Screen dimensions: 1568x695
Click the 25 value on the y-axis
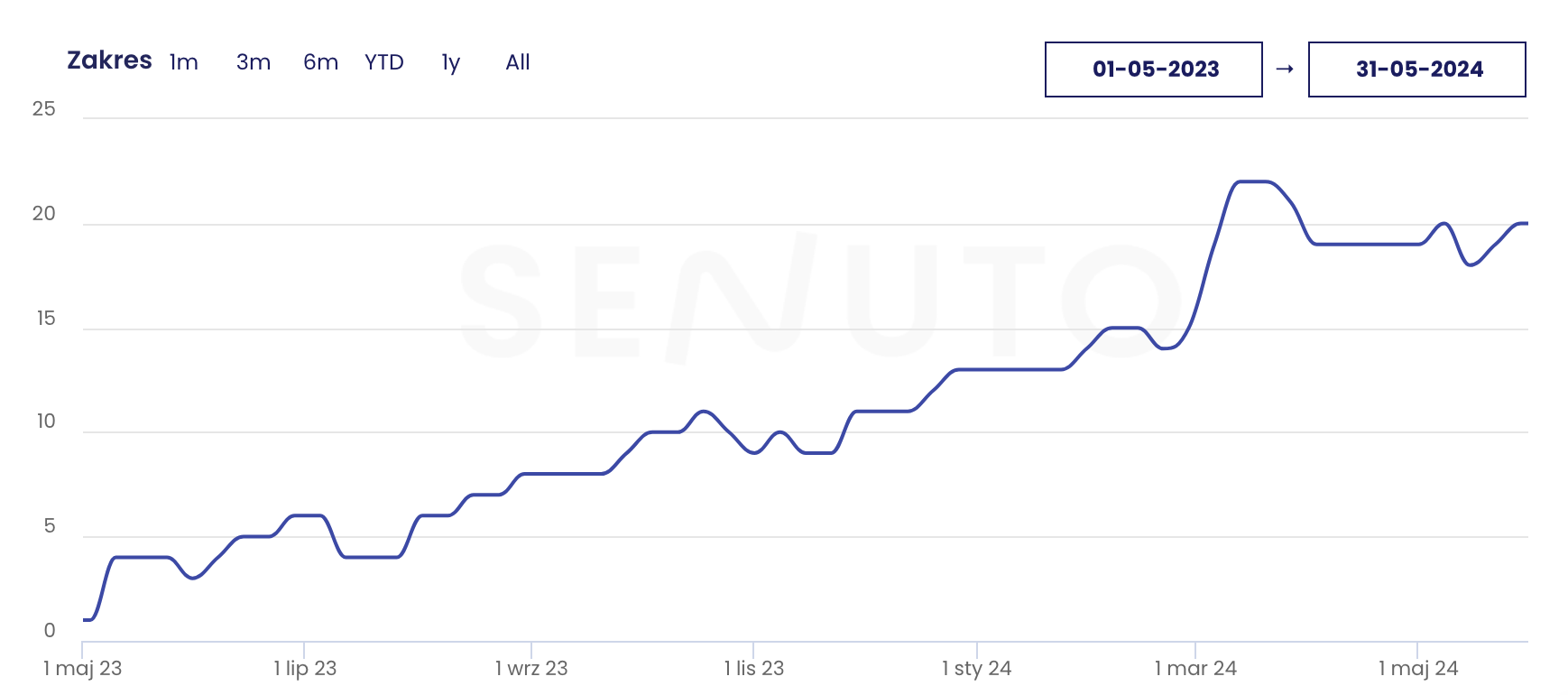coord(44,109)
